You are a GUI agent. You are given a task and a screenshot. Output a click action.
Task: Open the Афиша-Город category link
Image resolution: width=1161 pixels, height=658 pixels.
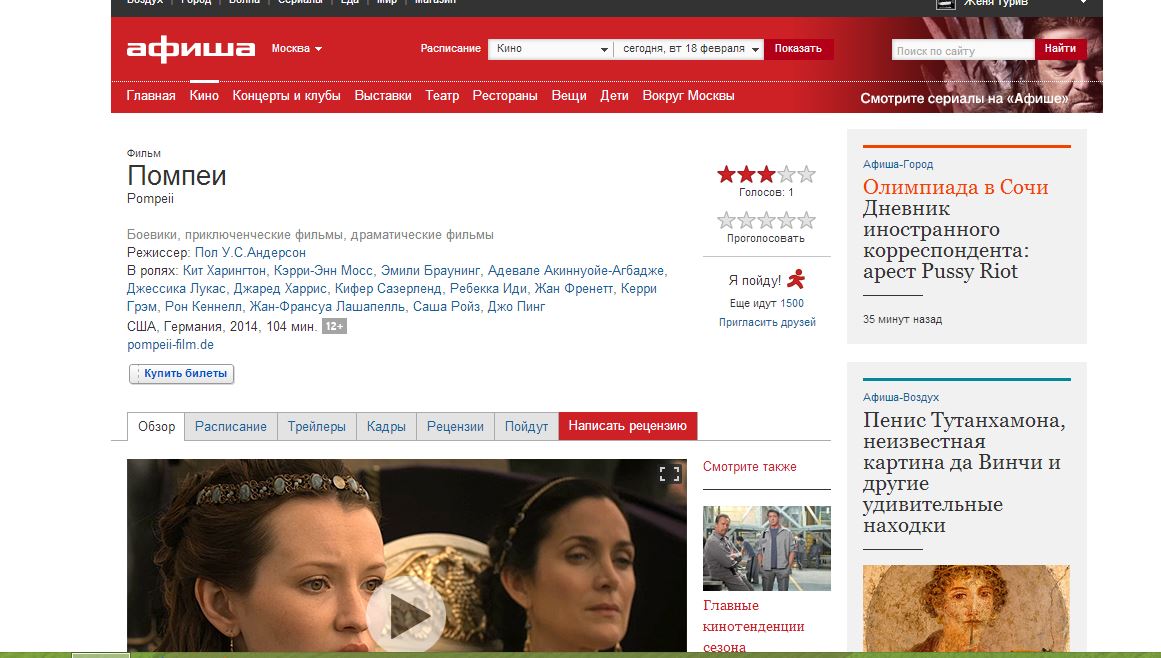point(897,164)
